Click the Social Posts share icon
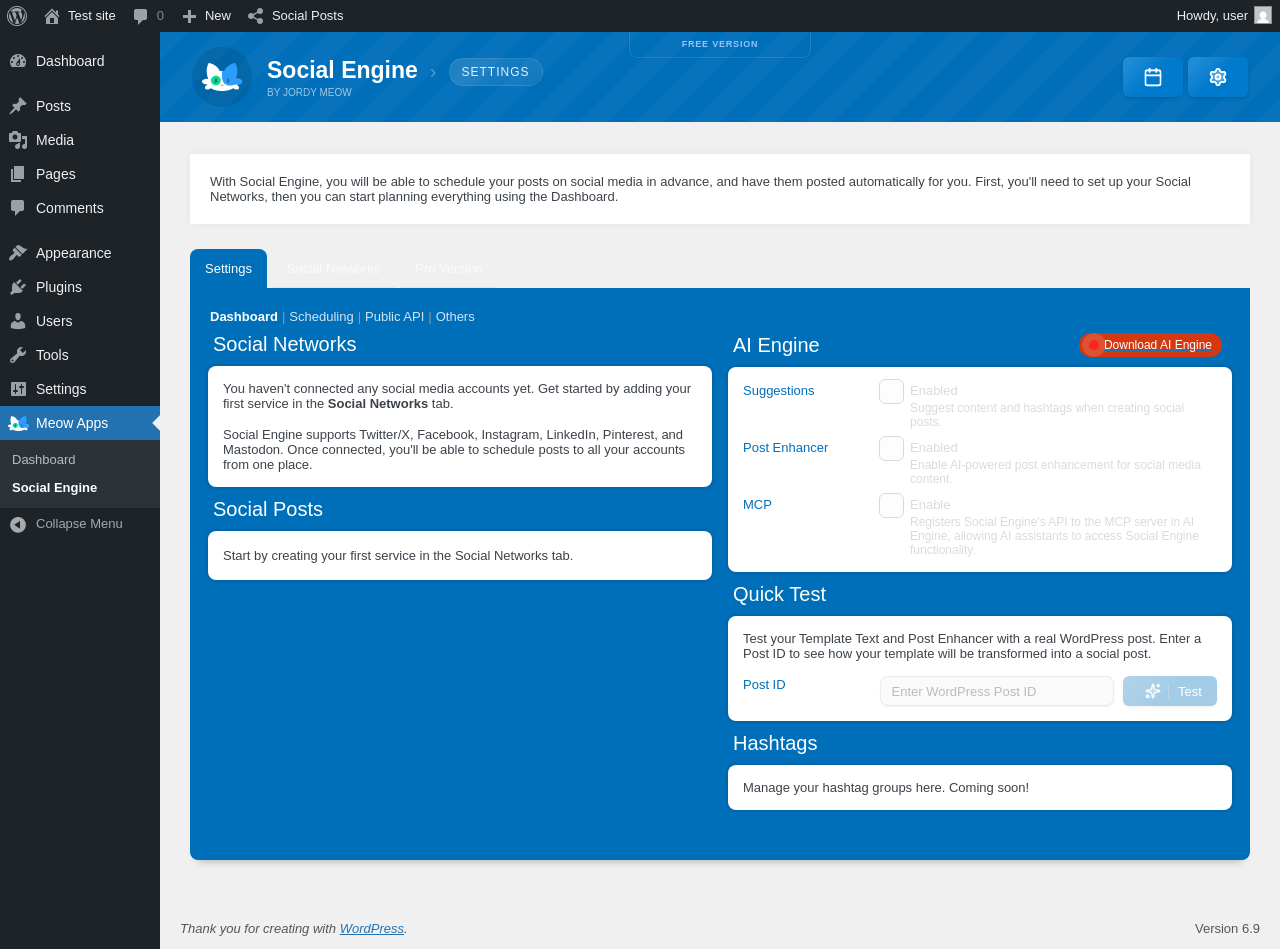1280x949 pixels. pyautogui.click(x=256, y=16)
